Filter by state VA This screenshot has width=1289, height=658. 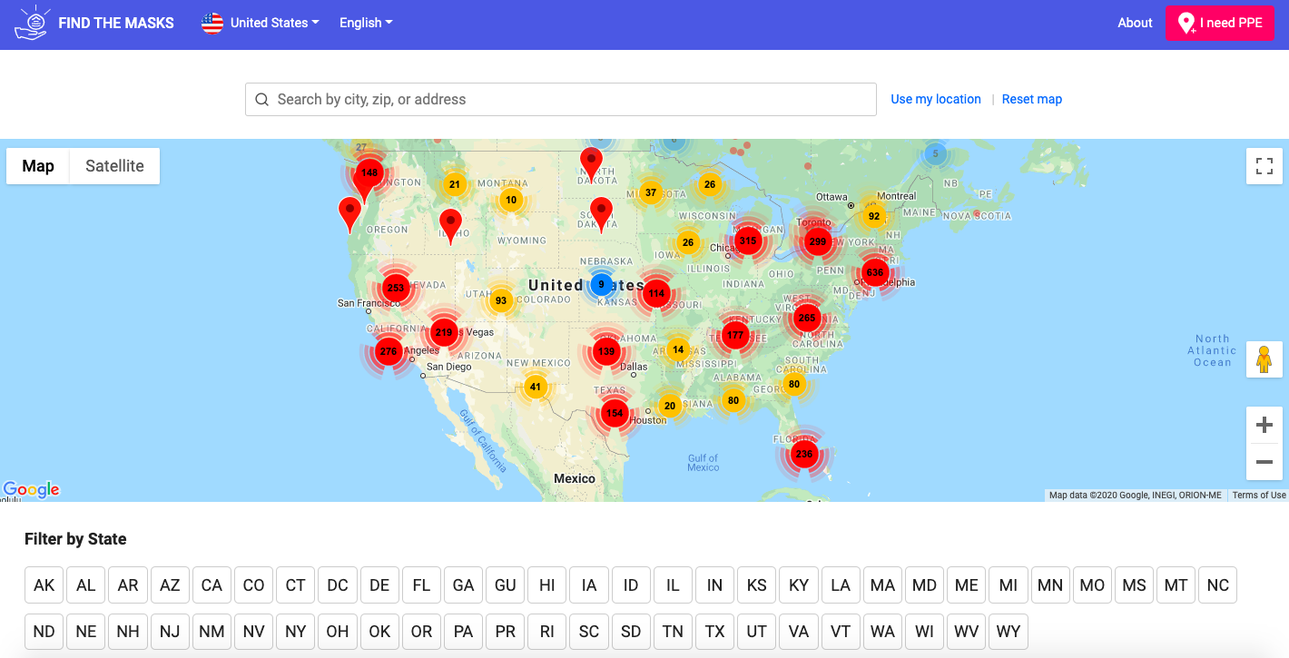[798, 632]
